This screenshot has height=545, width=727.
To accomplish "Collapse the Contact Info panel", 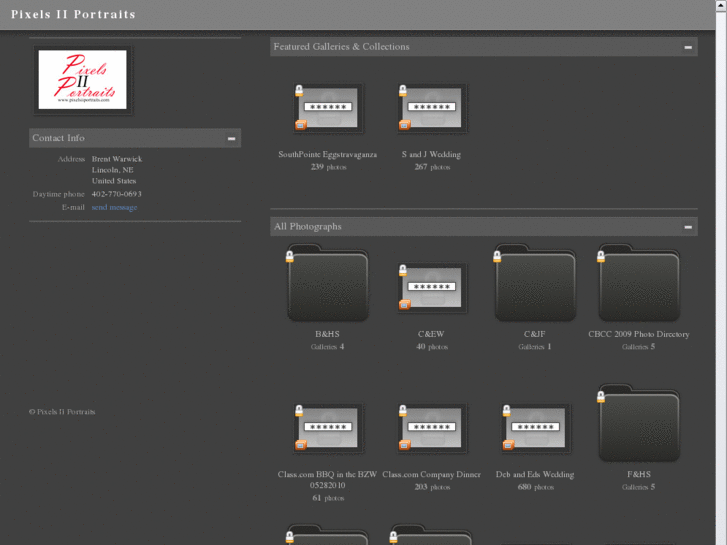I will coord(231,138).
